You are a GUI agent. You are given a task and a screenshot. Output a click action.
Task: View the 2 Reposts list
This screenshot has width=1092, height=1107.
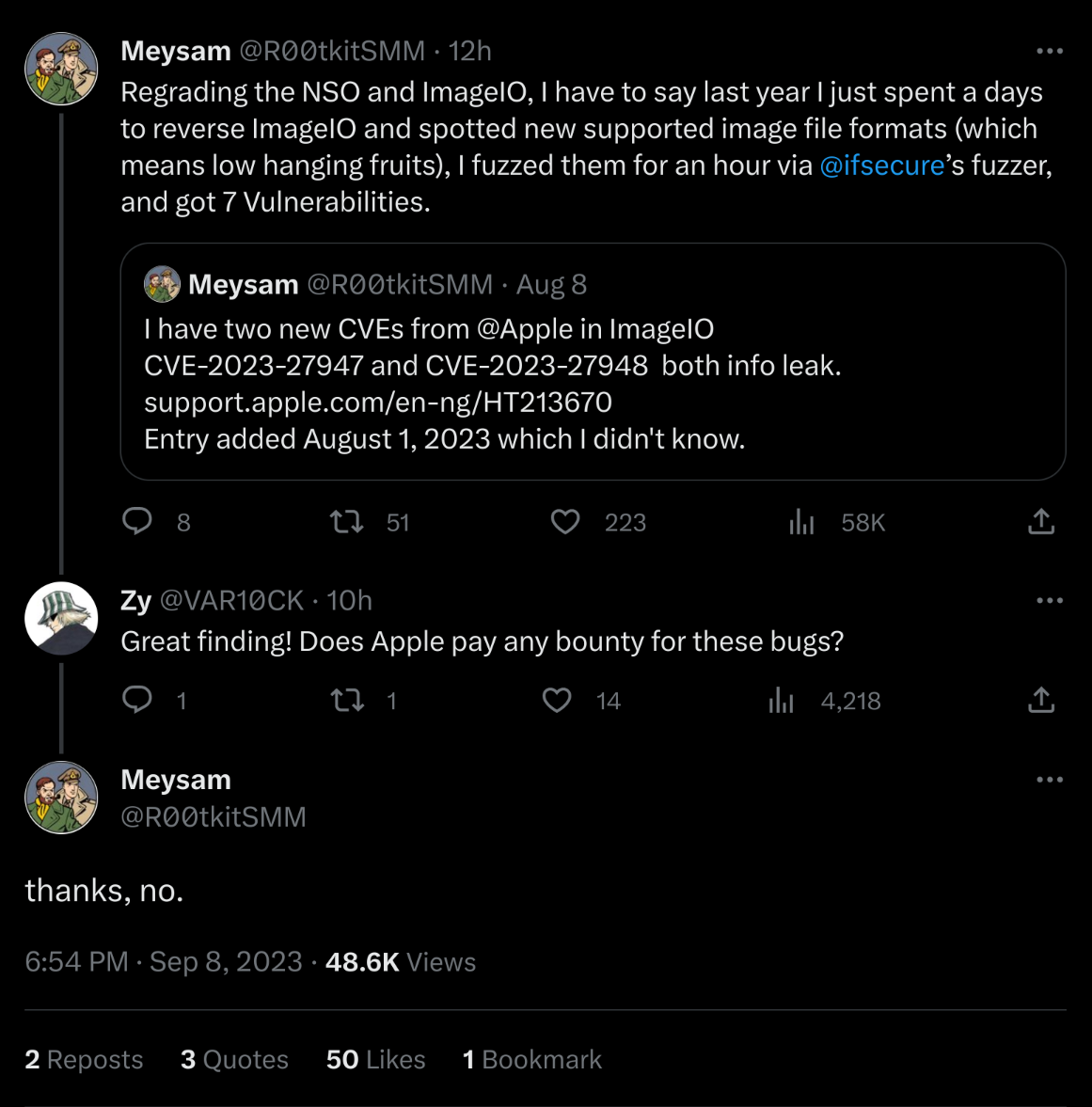click(84, 1059)
